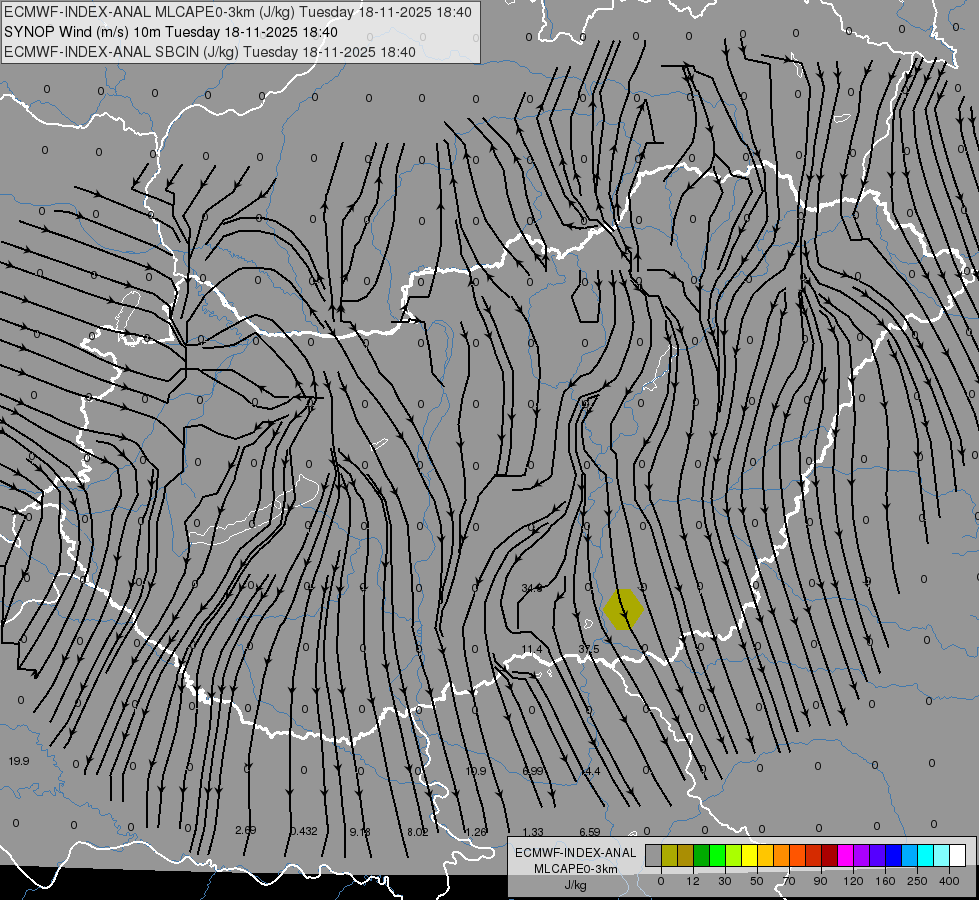Click the gray first swatch in the legend
The image size is (979, 900).
click(653, 855)
